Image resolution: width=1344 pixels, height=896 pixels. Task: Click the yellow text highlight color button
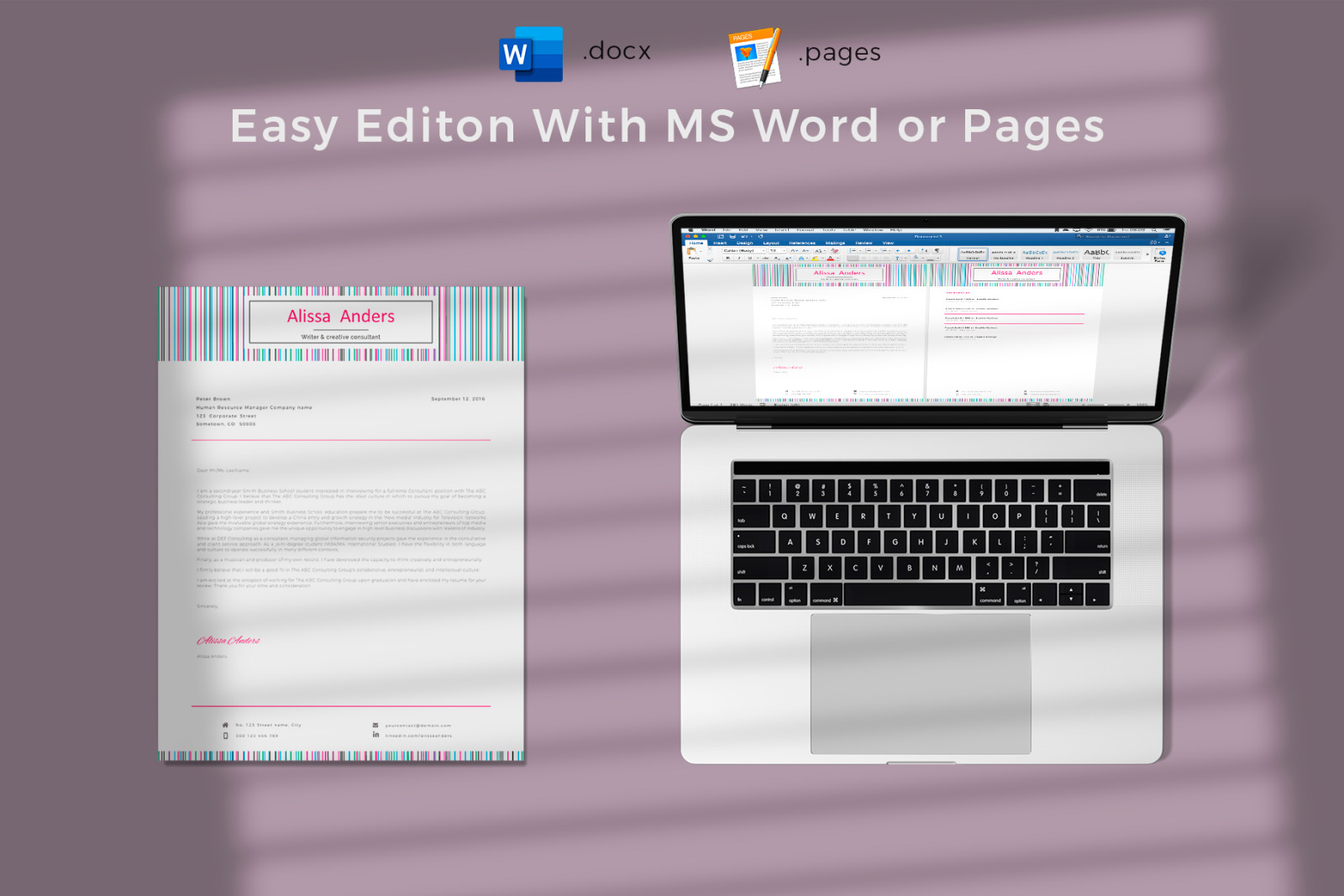(x=815, y=259)
